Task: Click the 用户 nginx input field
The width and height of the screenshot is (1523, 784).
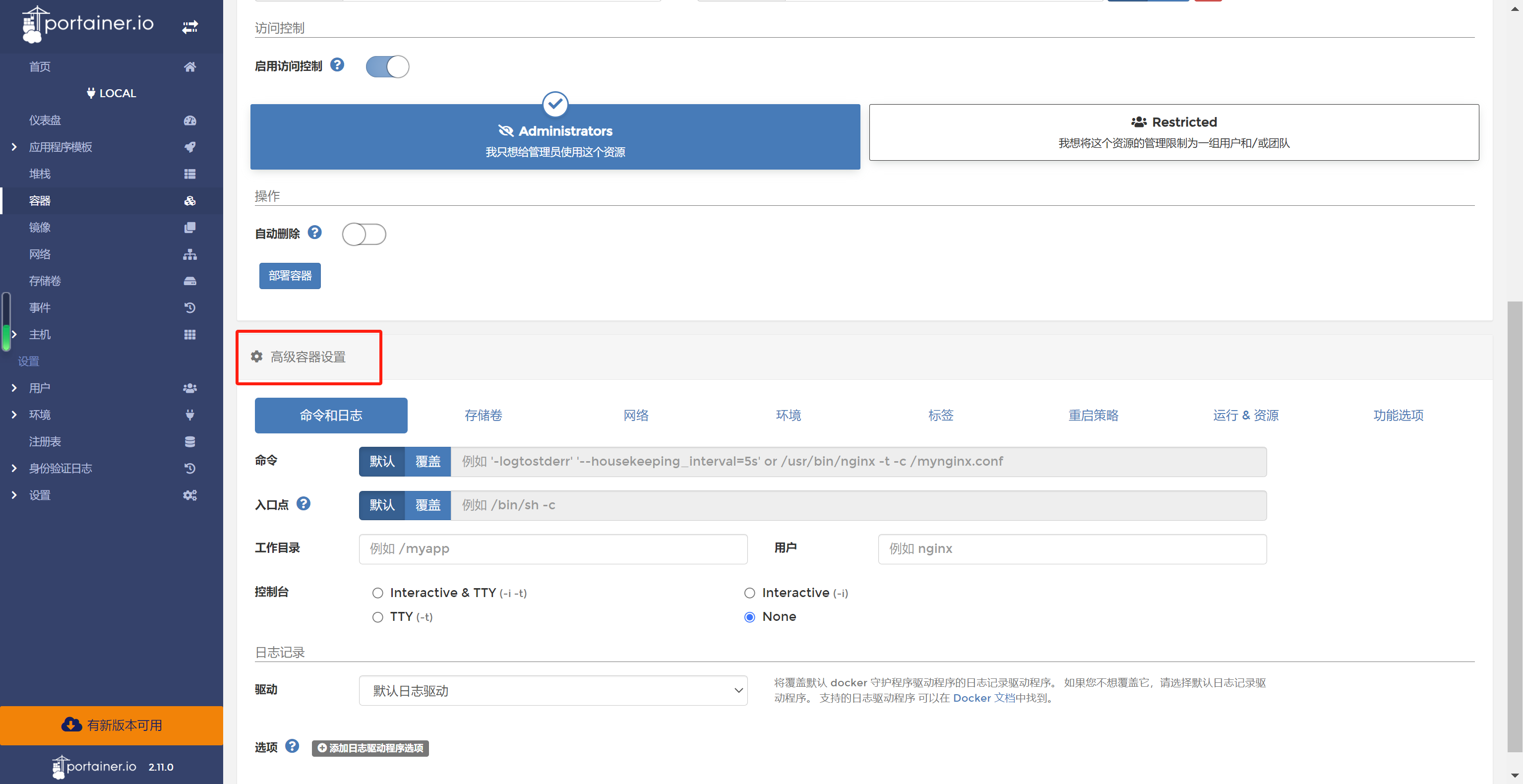Action: pyautogui.click(x=1072, y=549)
